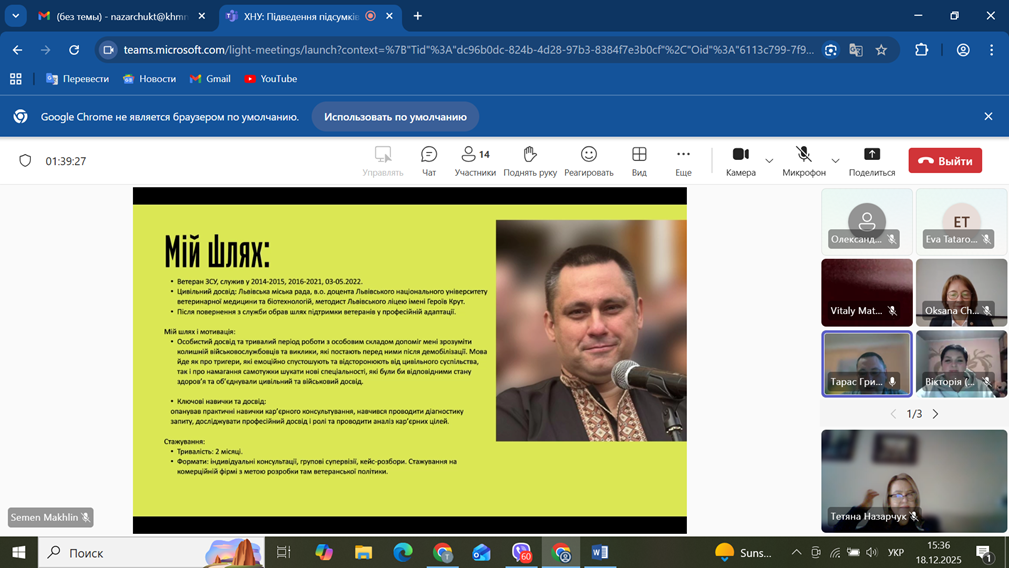This screenshot has height=568, width=1009.
Task: Open Word from the Windows taskbar
Action: pyautogui.click(x=600, y=552)
